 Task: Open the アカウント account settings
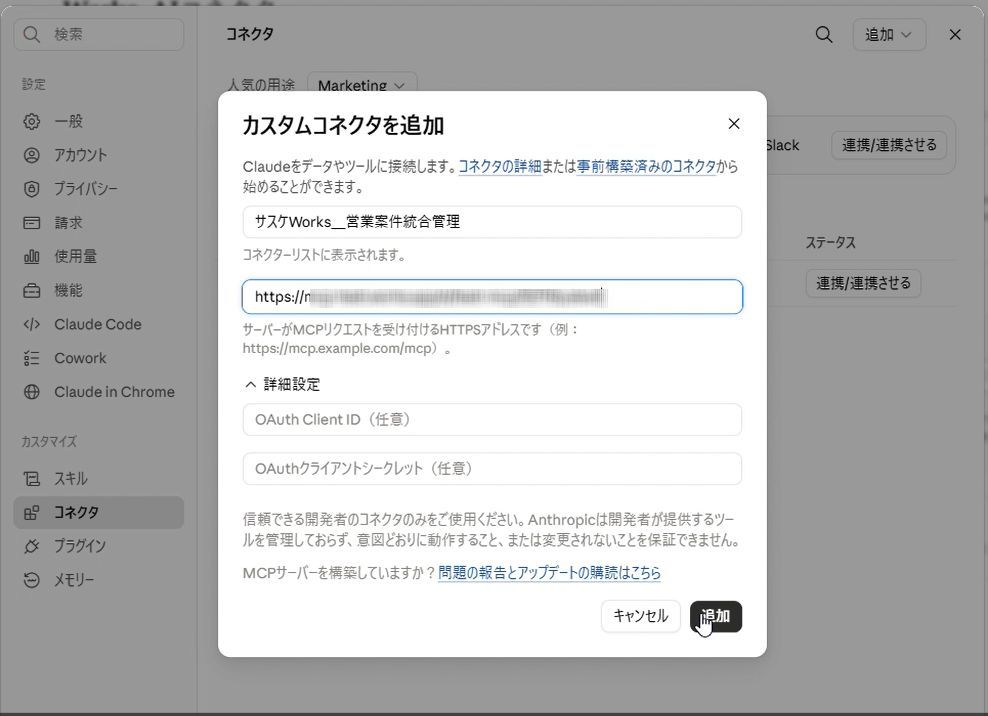[x=98, y=155]
